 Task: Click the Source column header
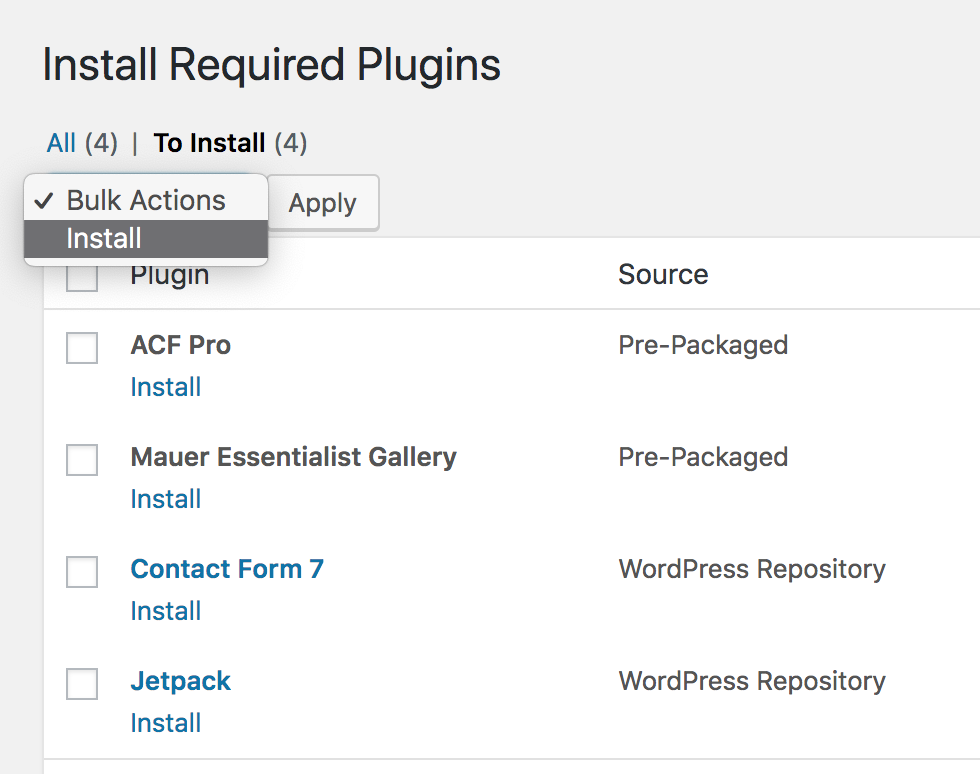coord(663,274)
